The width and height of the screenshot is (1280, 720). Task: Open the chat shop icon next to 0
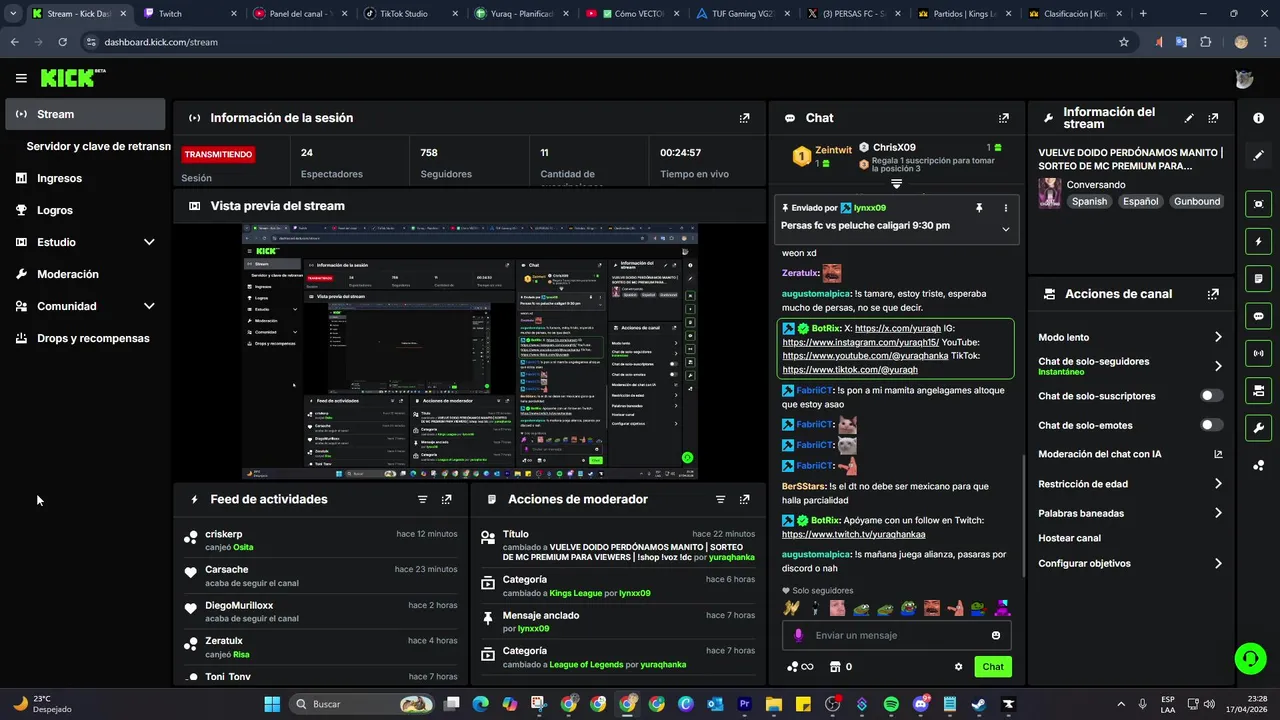(x=835, y=667)
